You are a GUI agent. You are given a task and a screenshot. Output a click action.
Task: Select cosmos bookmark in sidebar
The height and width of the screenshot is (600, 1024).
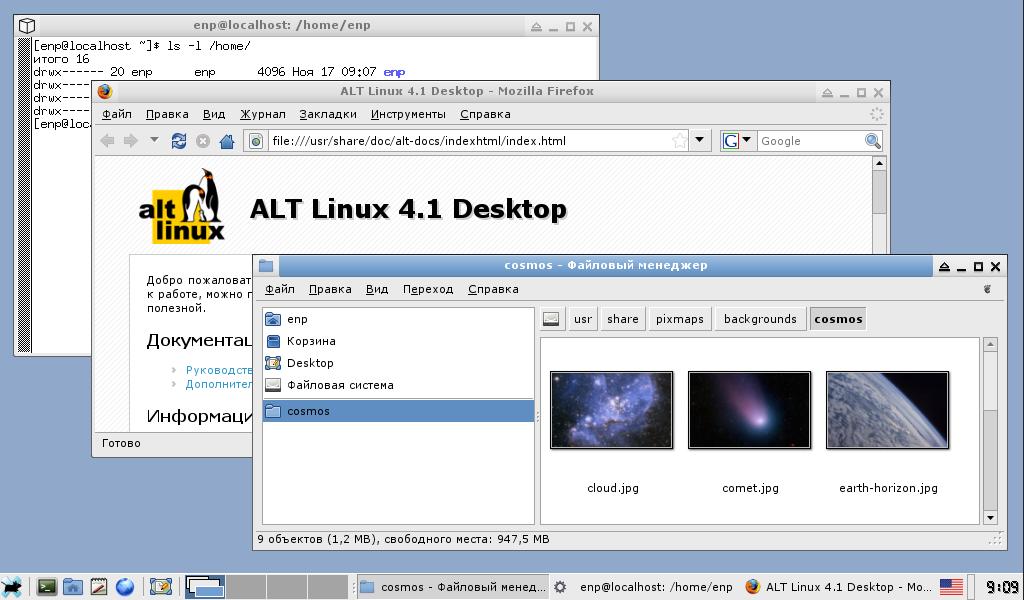[x=398, y=411]
